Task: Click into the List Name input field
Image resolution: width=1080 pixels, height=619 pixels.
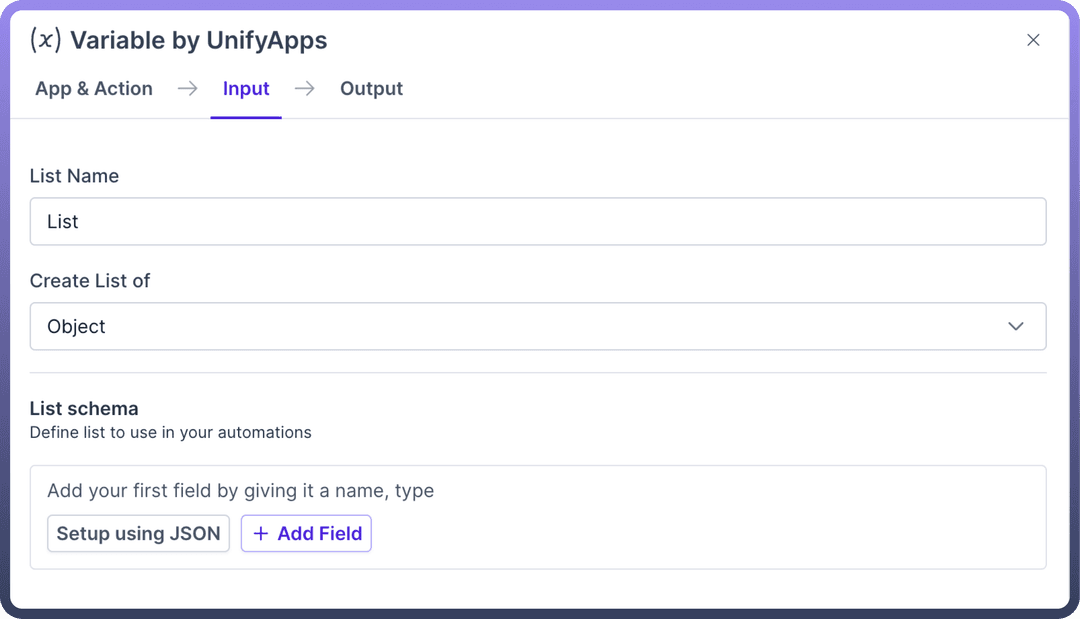Action: coord(538,222)
